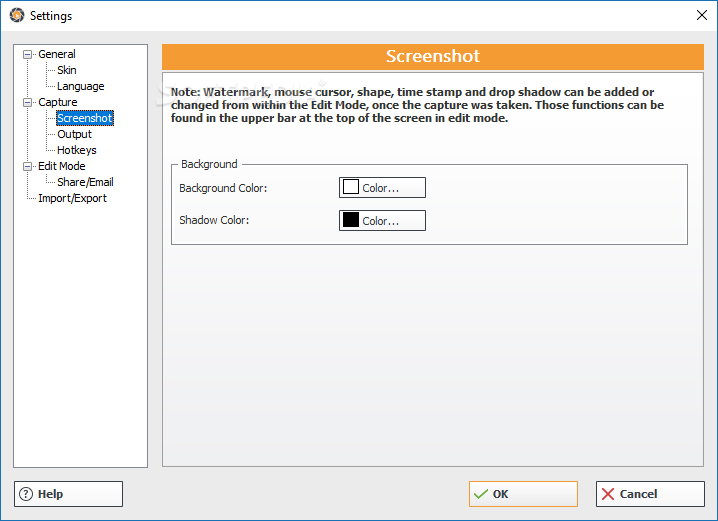Open the Import/Export settings page
Screen dimensions: 718x521
pos(72,198)
